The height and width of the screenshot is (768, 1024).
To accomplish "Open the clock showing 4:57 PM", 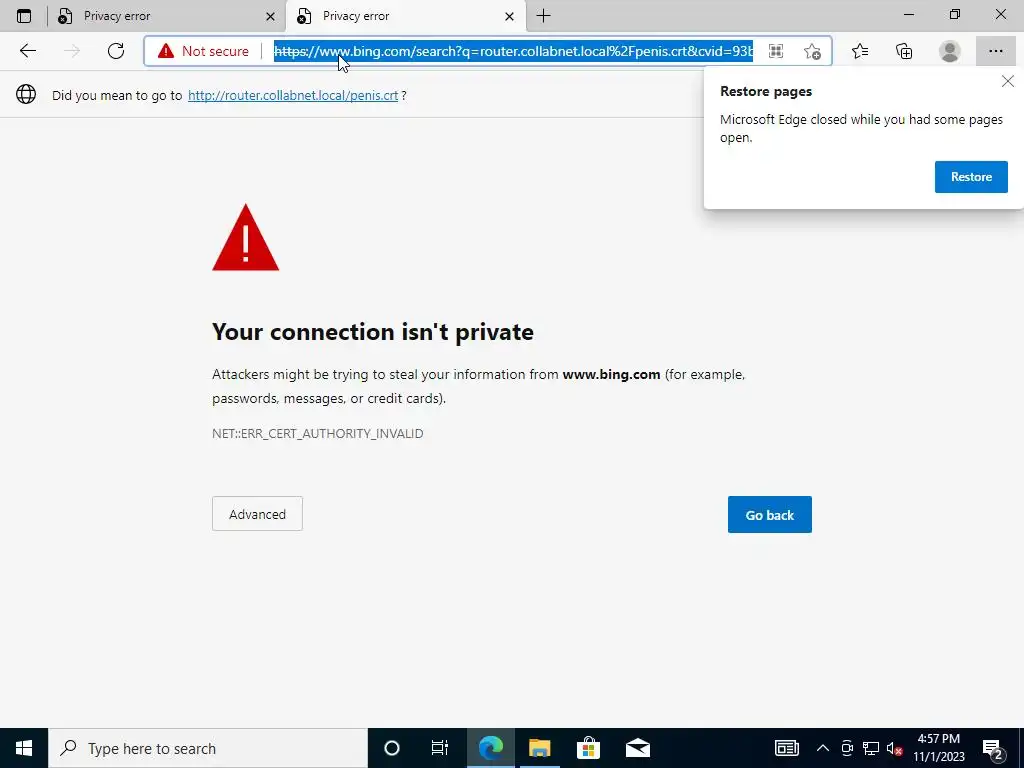I will click(938, 748).
